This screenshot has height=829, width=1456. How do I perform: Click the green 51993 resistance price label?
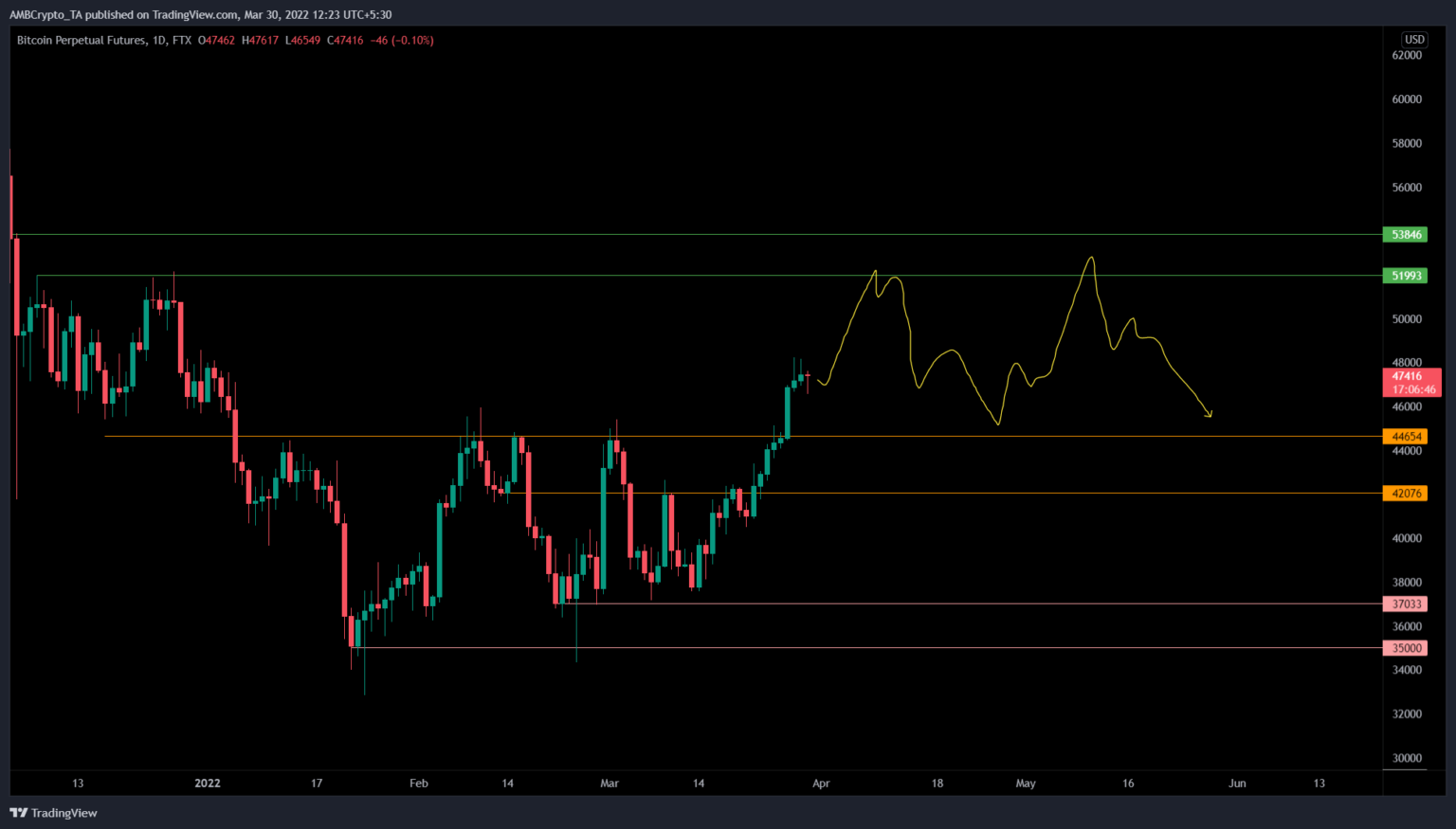[1408, 276]
